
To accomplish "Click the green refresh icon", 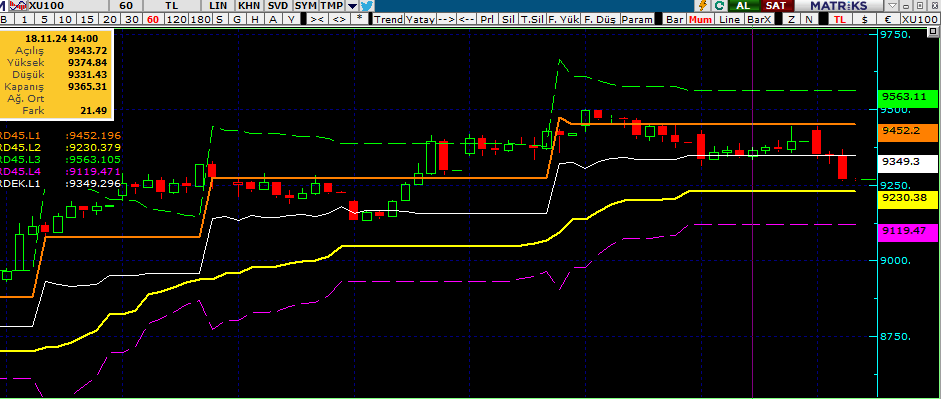I will 719,5.
